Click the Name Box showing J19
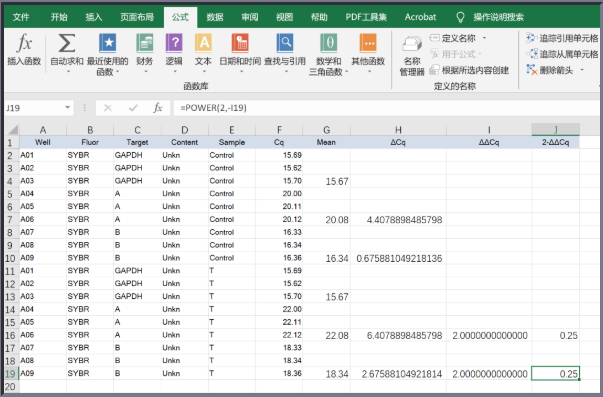Image resolution: width=603 pixels, height=397 pixels. [x=34, y=108]
